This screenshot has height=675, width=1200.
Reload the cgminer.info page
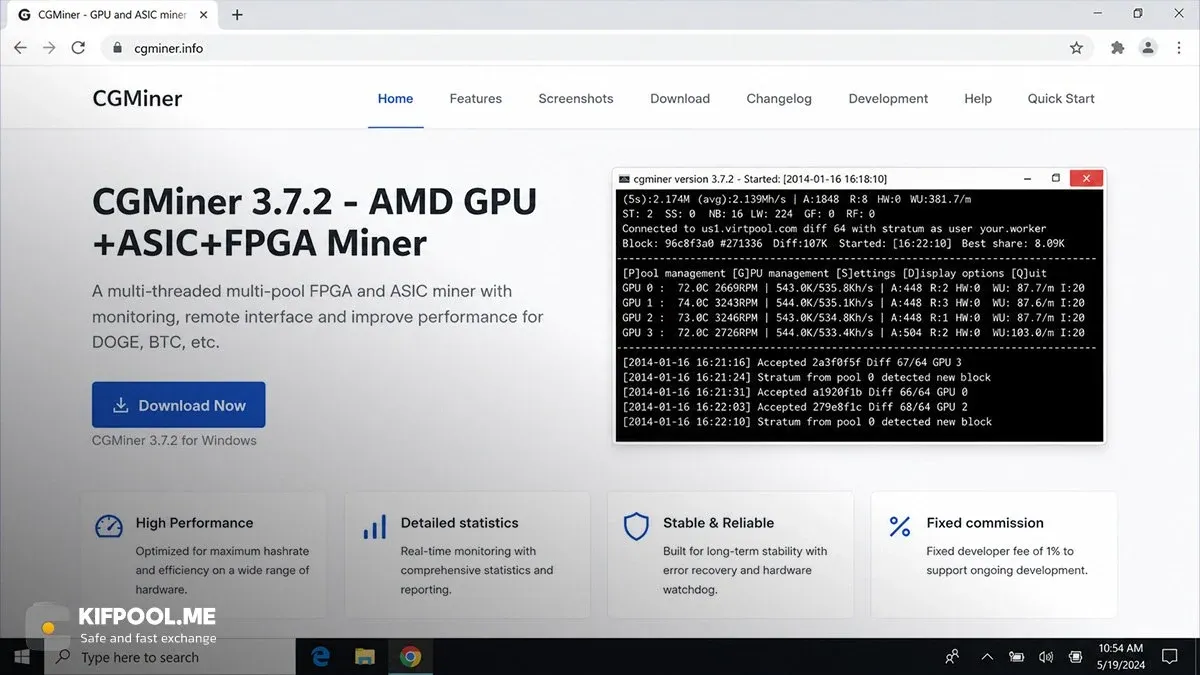tap(78, 47)
